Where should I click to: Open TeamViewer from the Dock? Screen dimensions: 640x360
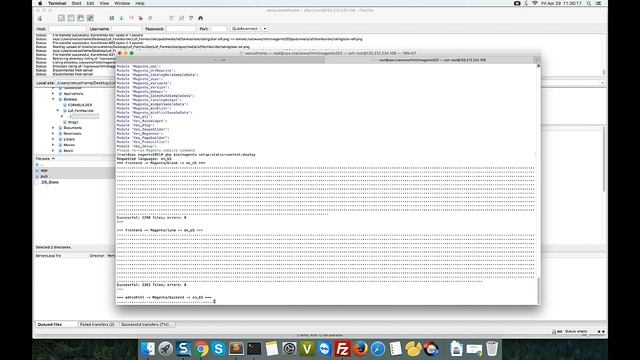(x=324, y=349)
